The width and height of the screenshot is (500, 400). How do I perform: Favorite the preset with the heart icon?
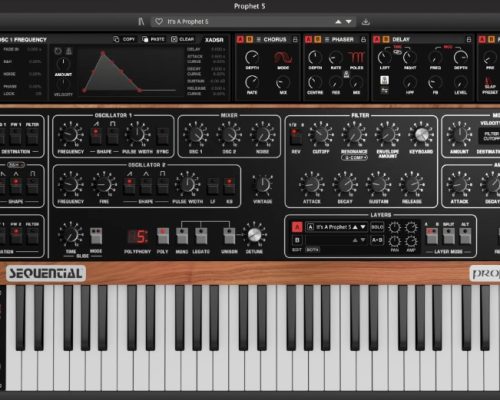[159, 22]
